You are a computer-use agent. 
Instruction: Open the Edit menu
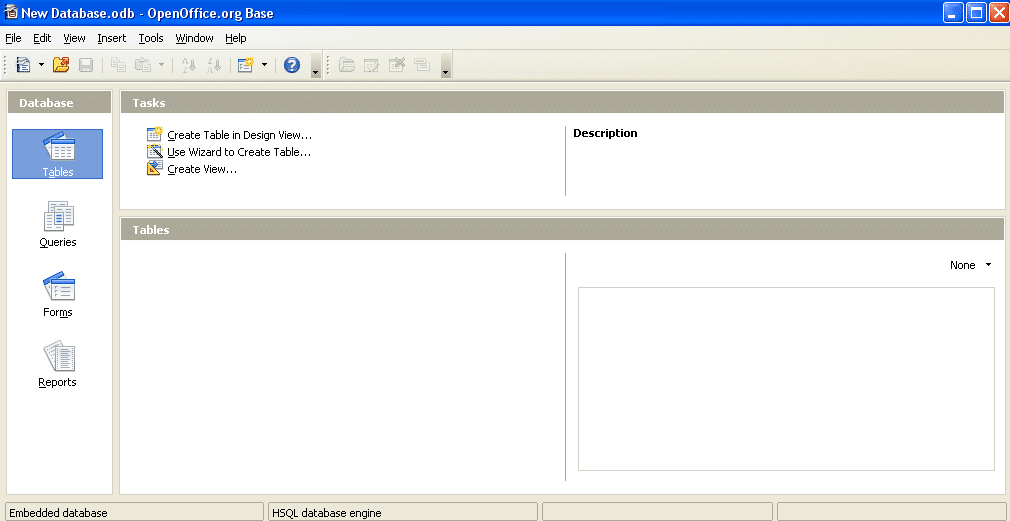(x=42, y=38)
